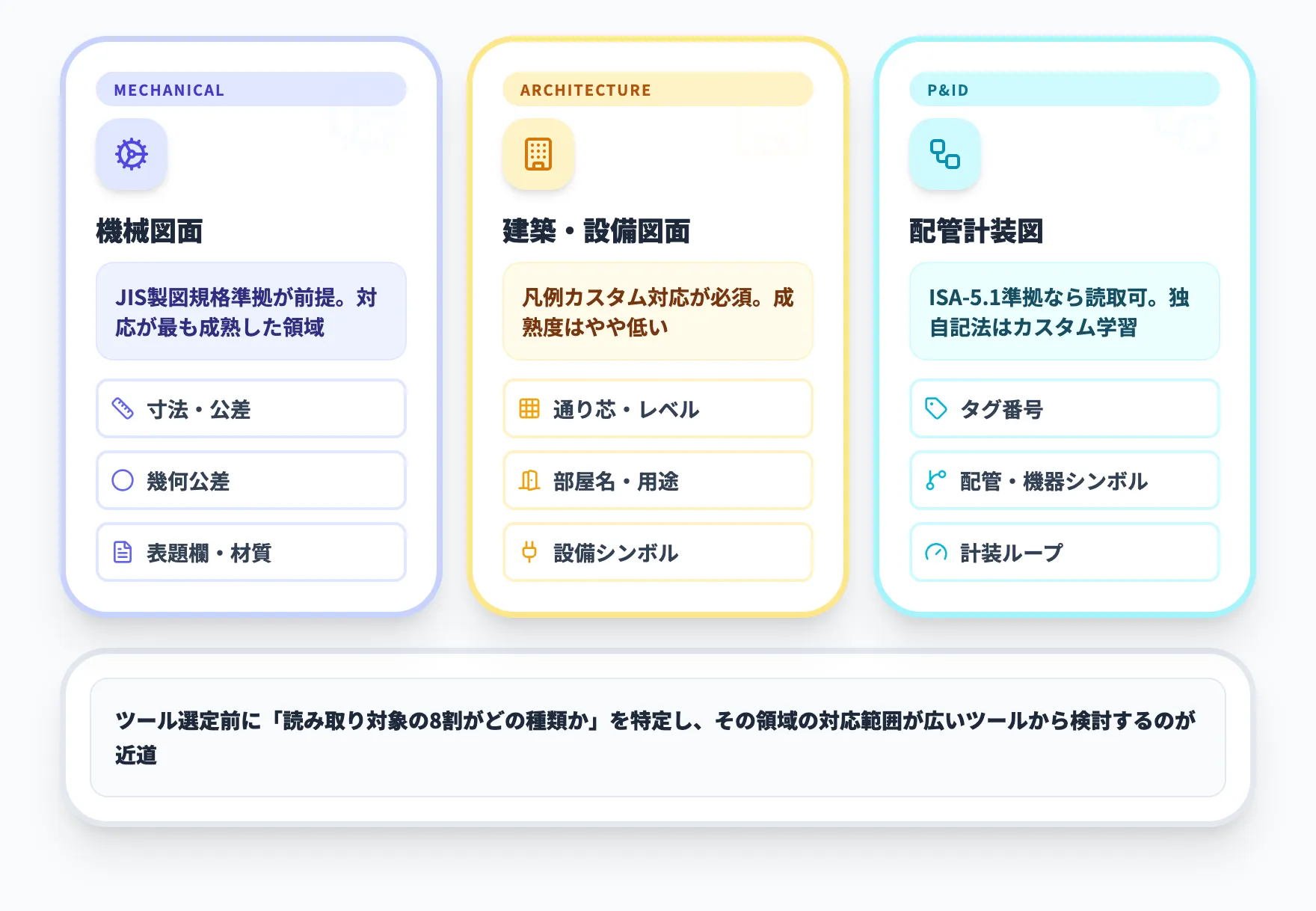Click the door icon beside 部屋名・用途
Screen dimensions: 1316x911
tap(530, 481)
